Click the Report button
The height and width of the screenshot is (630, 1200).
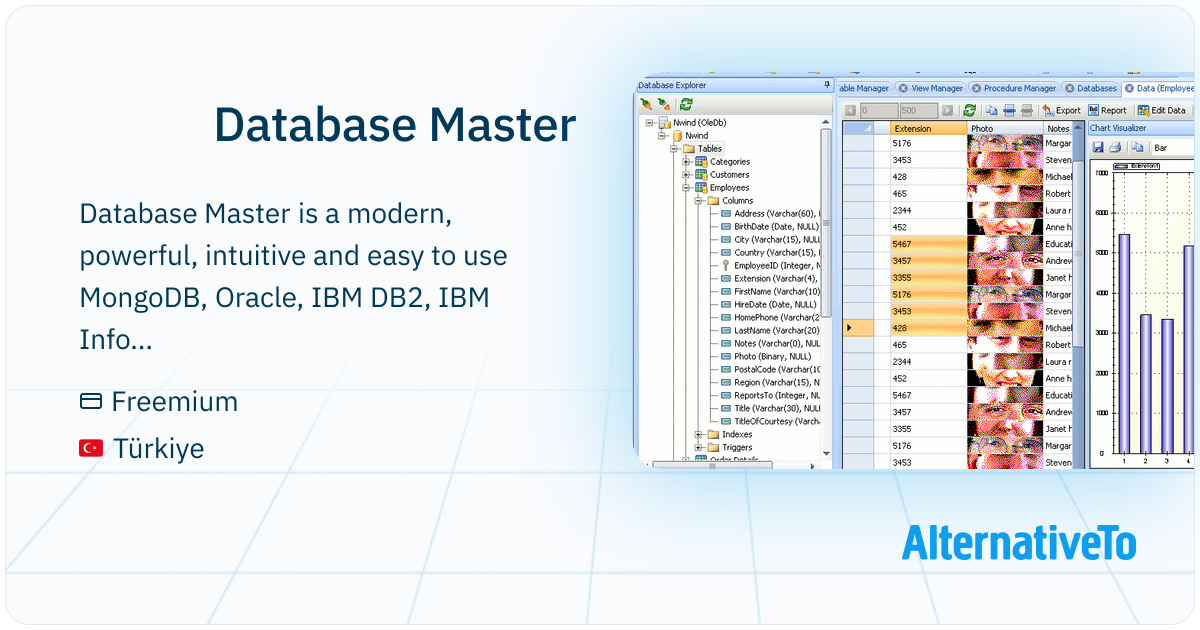pos(1107,110)
